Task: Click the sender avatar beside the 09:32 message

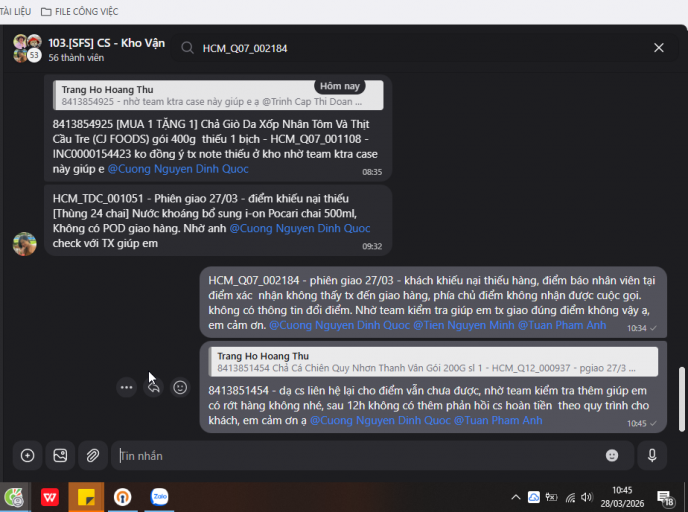Action: (x=25, y=244)
